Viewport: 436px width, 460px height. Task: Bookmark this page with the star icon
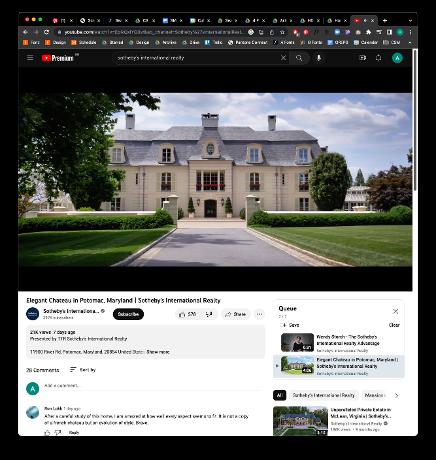pyautogui.click(x=282, y=32)
